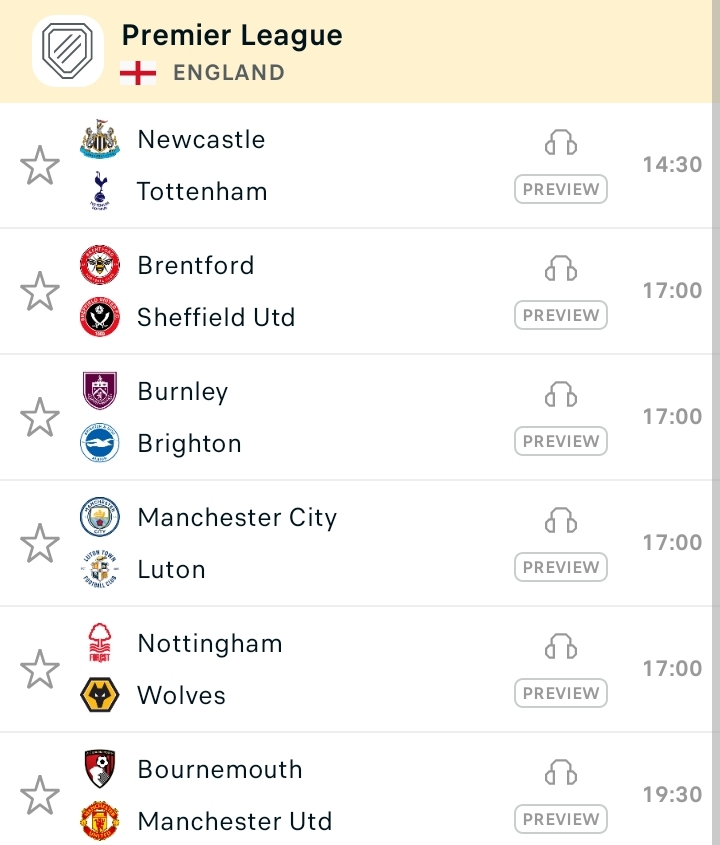The height and width of the screenshot is (845, 720).
Task: Click the Wolves club badge
Action: point(100,695)
